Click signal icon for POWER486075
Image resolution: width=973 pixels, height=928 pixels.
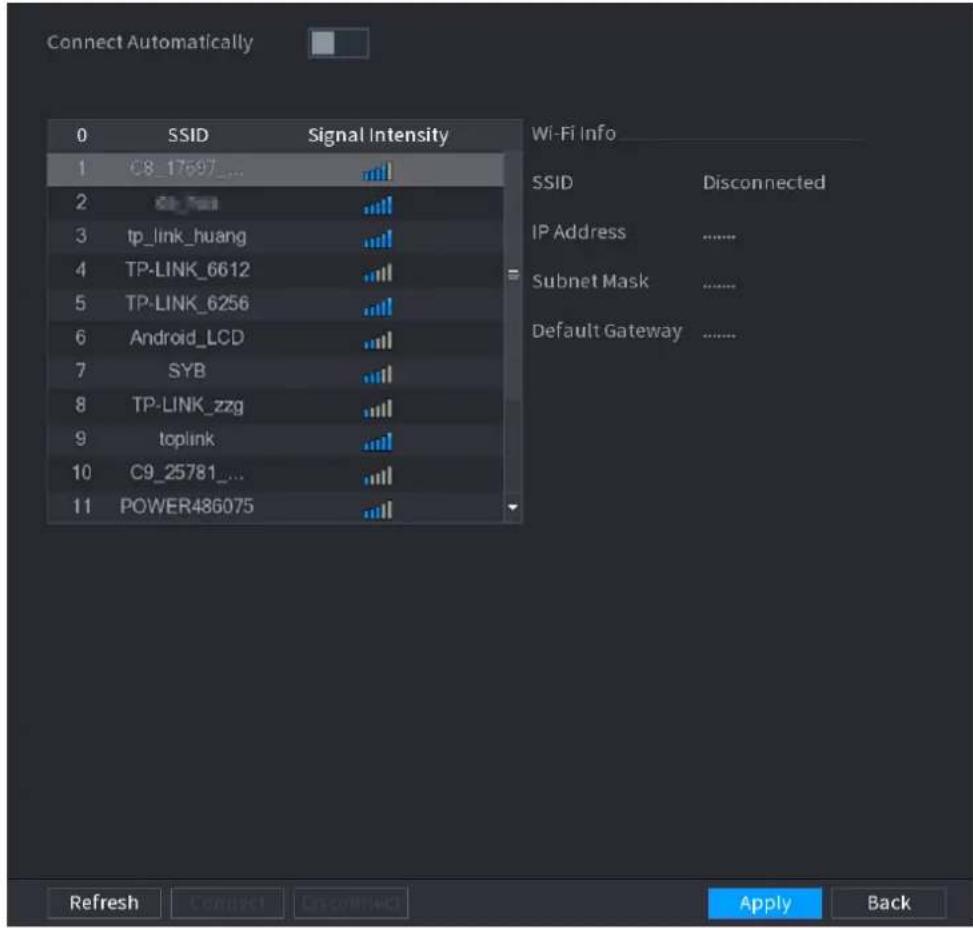click(378, 510)
